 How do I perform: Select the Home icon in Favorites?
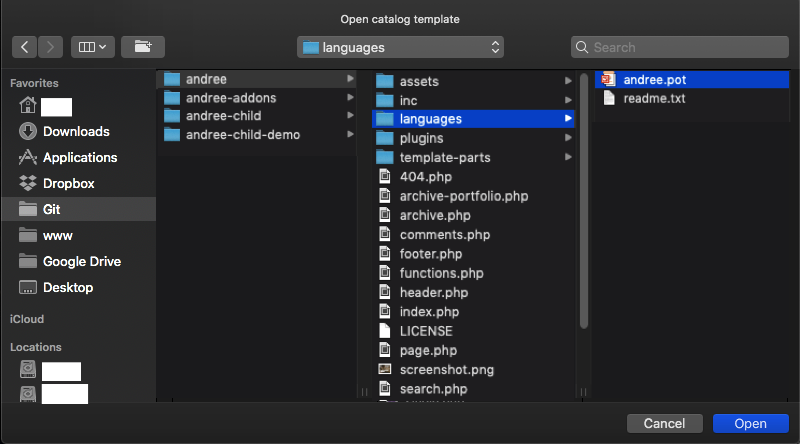pos(28,105)
